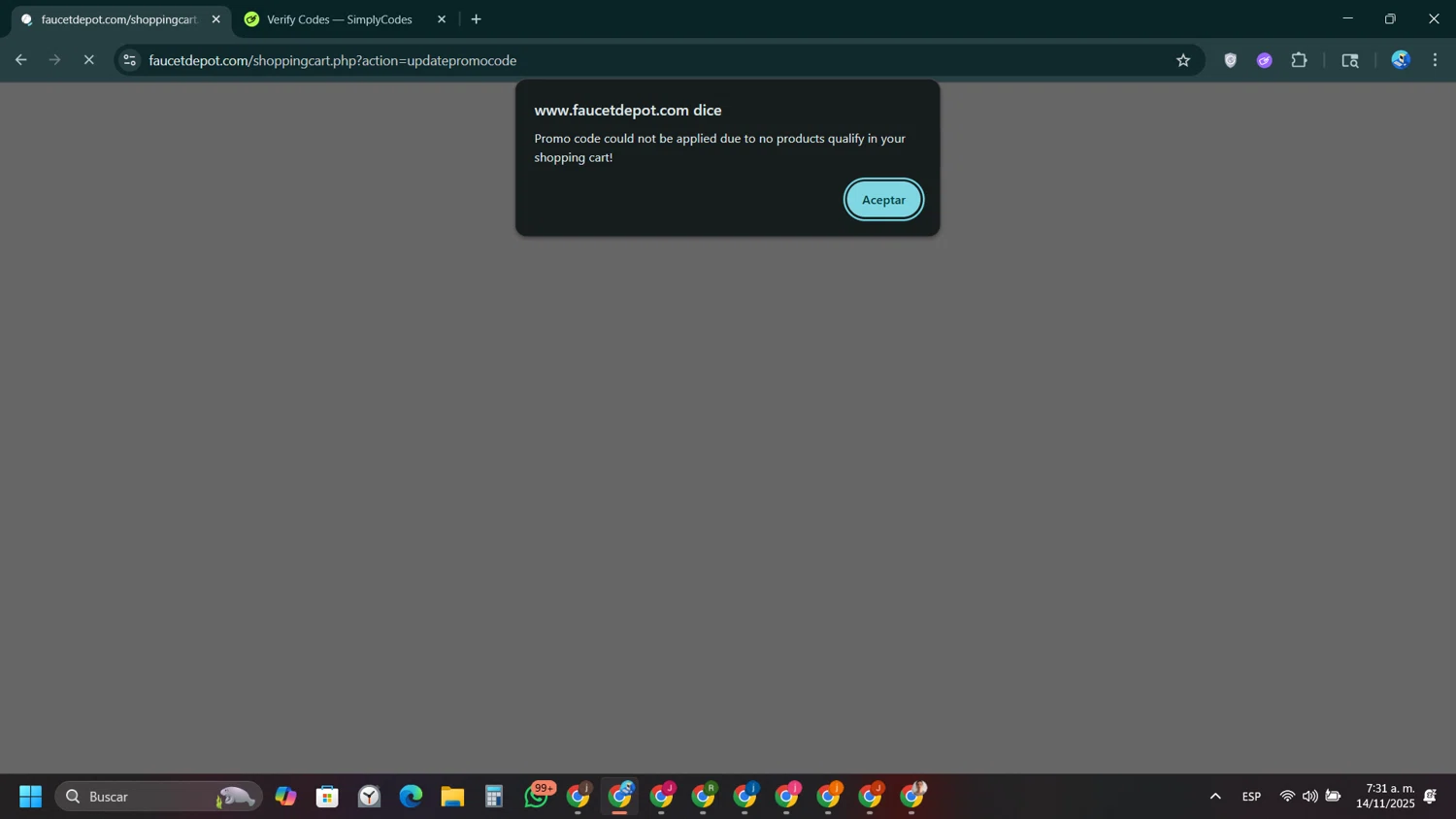Change ESP keyboard language

tap(1251, 797)
